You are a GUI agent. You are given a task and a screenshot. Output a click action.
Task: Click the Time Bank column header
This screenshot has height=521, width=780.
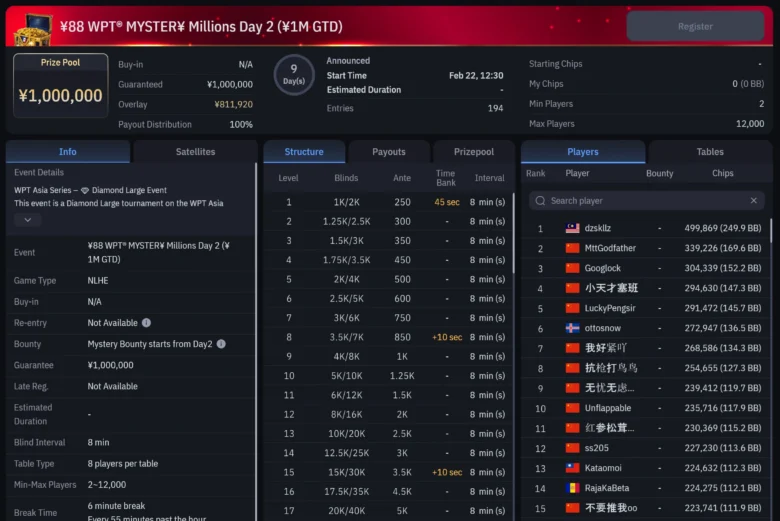[446, 178]
